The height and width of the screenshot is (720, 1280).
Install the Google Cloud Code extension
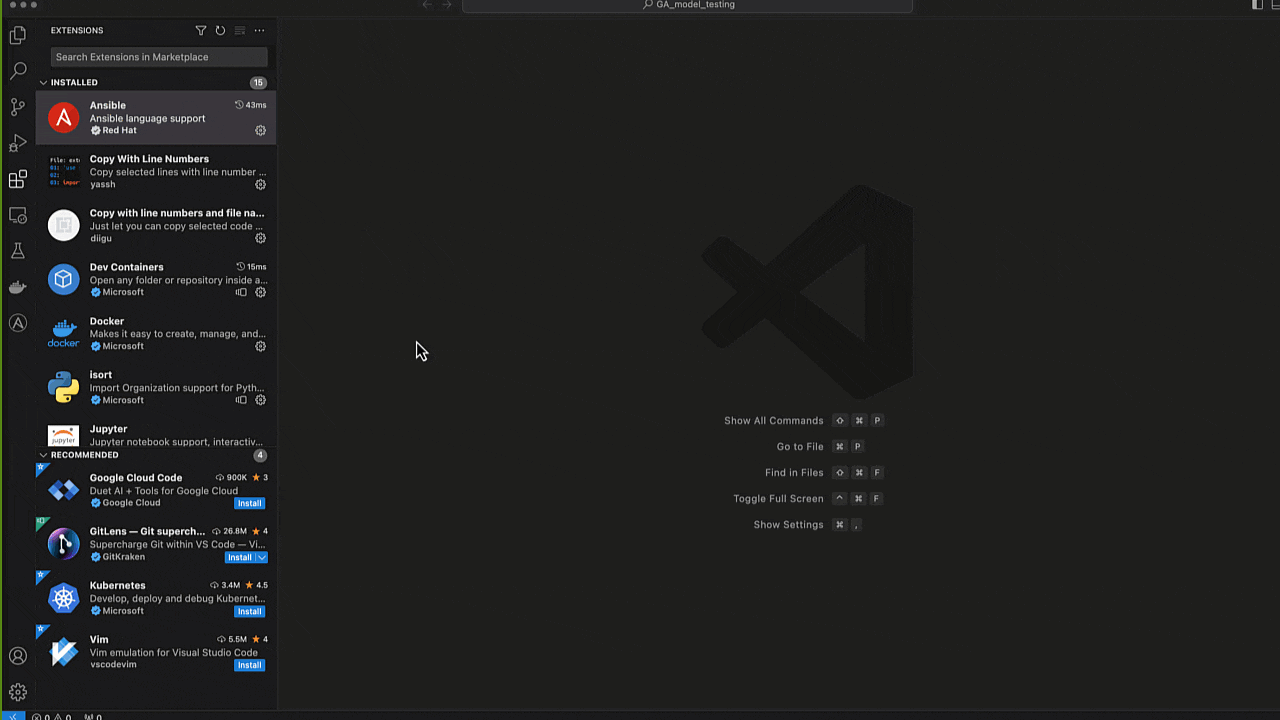[249, 503]
